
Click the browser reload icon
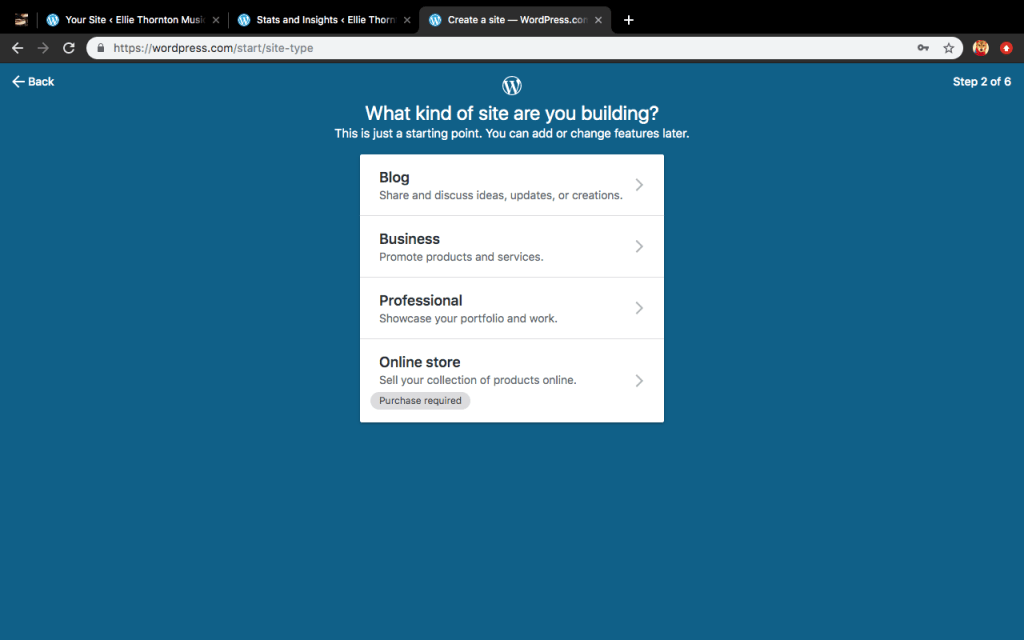click(69, 48)
